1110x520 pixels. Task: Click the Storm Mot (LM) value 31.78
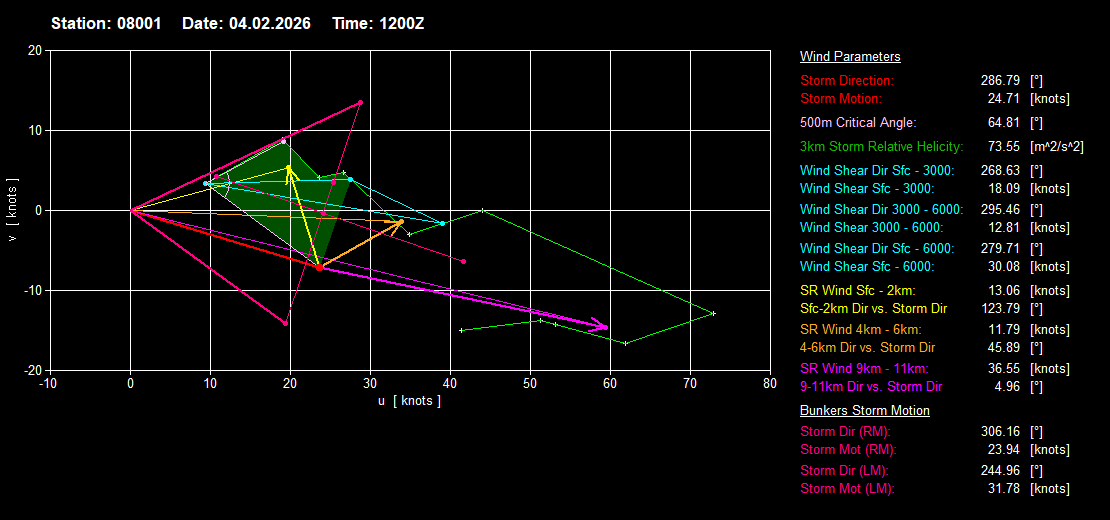999,489
